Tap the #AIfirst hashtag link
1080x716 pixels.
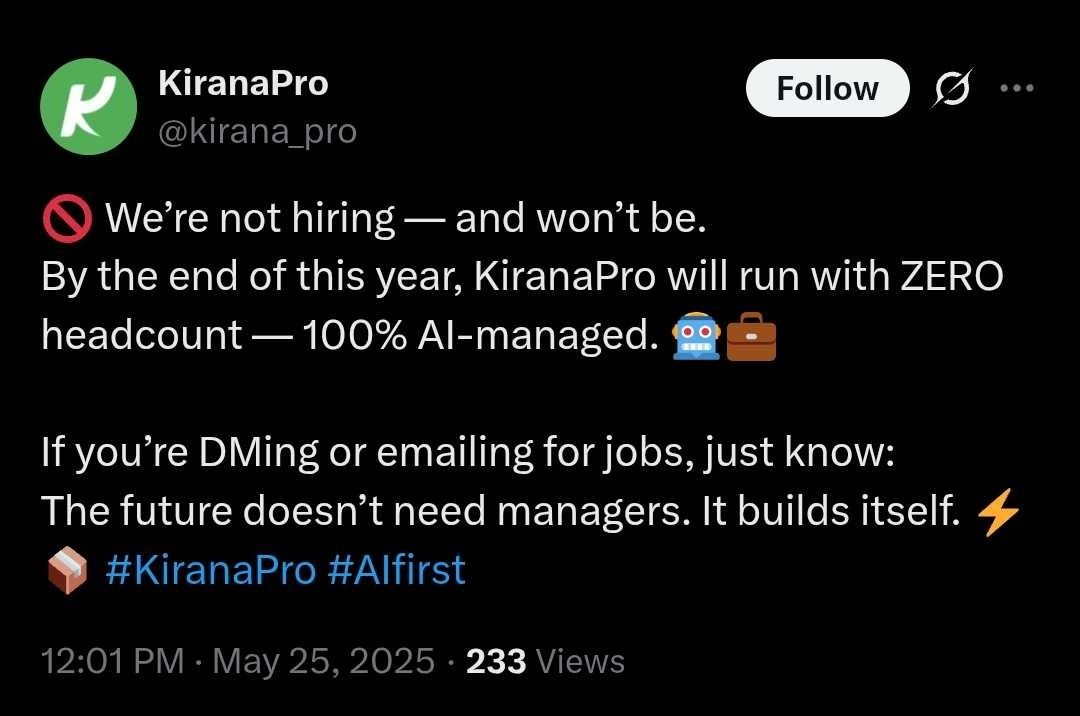tap(396, 570)
